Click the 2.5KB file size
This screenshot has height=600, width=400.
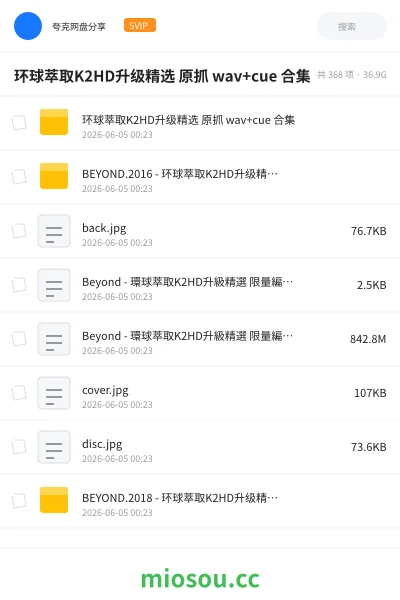tap(372, 285)
